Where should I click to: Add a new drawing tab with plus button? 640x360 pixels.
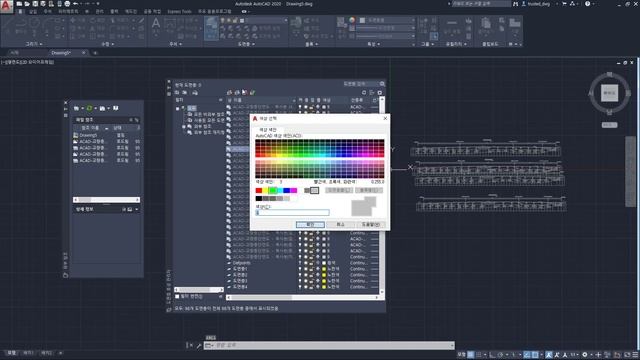[95, 53]
